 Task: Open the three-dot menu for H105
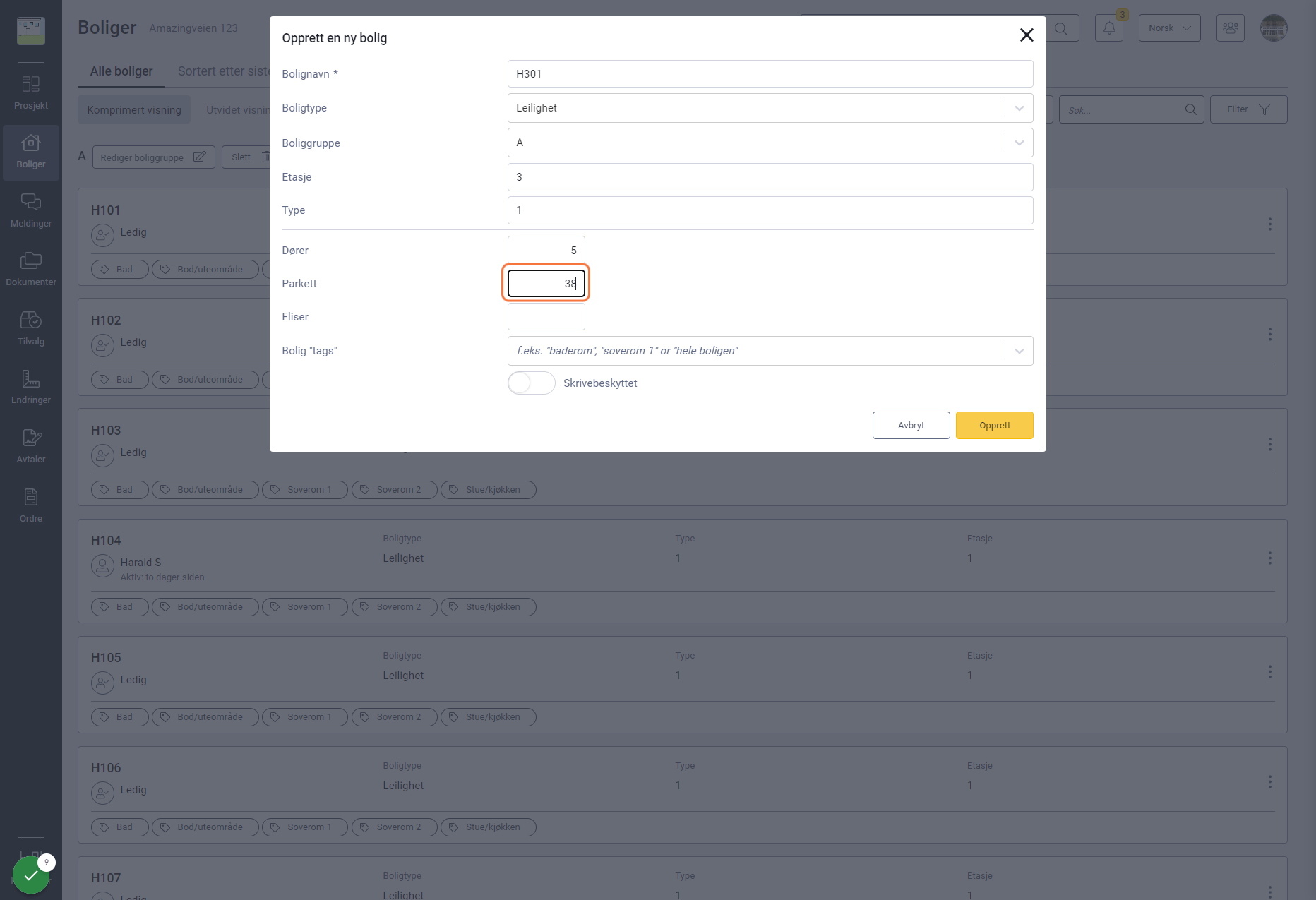[x=1269, y=672]
